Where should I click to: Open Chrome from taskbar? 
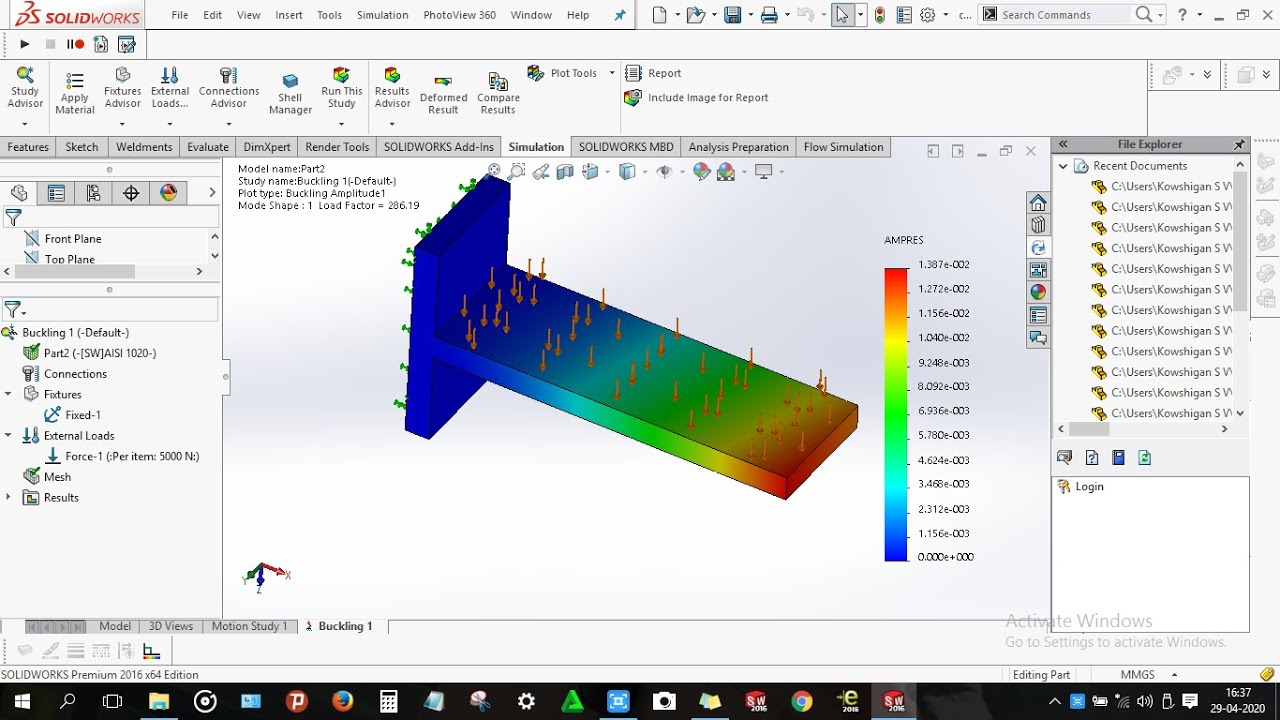(x=802, y=702)
